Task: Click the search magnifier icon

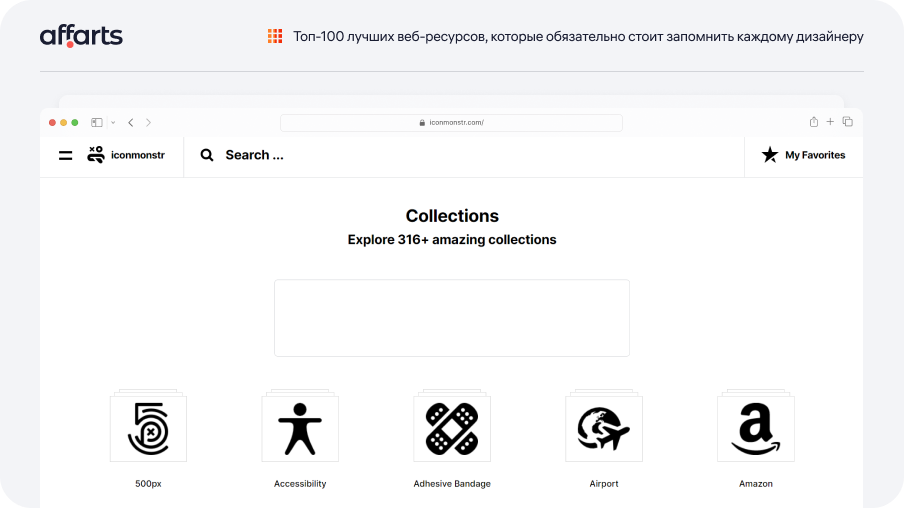Action: click(x=206, y=155)
